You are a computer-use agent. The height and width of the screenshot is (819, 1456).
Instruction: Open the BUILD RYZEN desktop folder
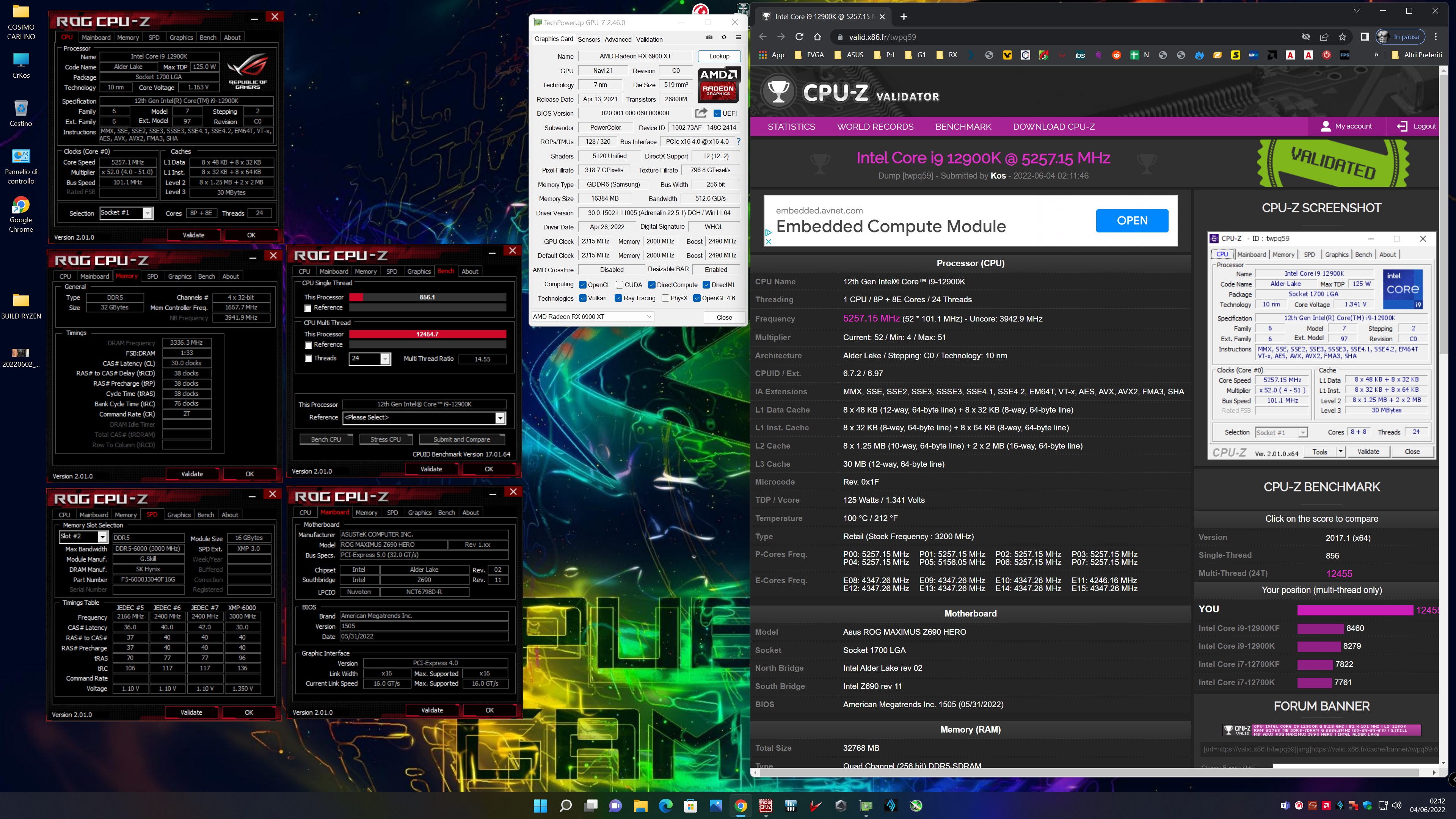[x=21, y=306]
